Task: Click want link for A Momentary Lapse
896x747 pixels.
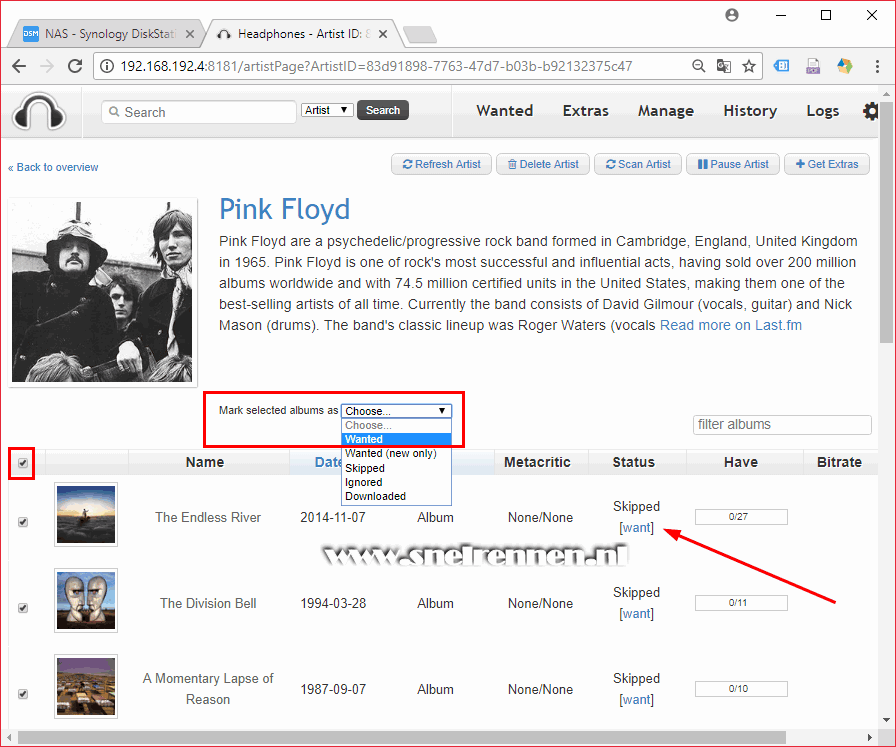Action: tap(637, 700)
